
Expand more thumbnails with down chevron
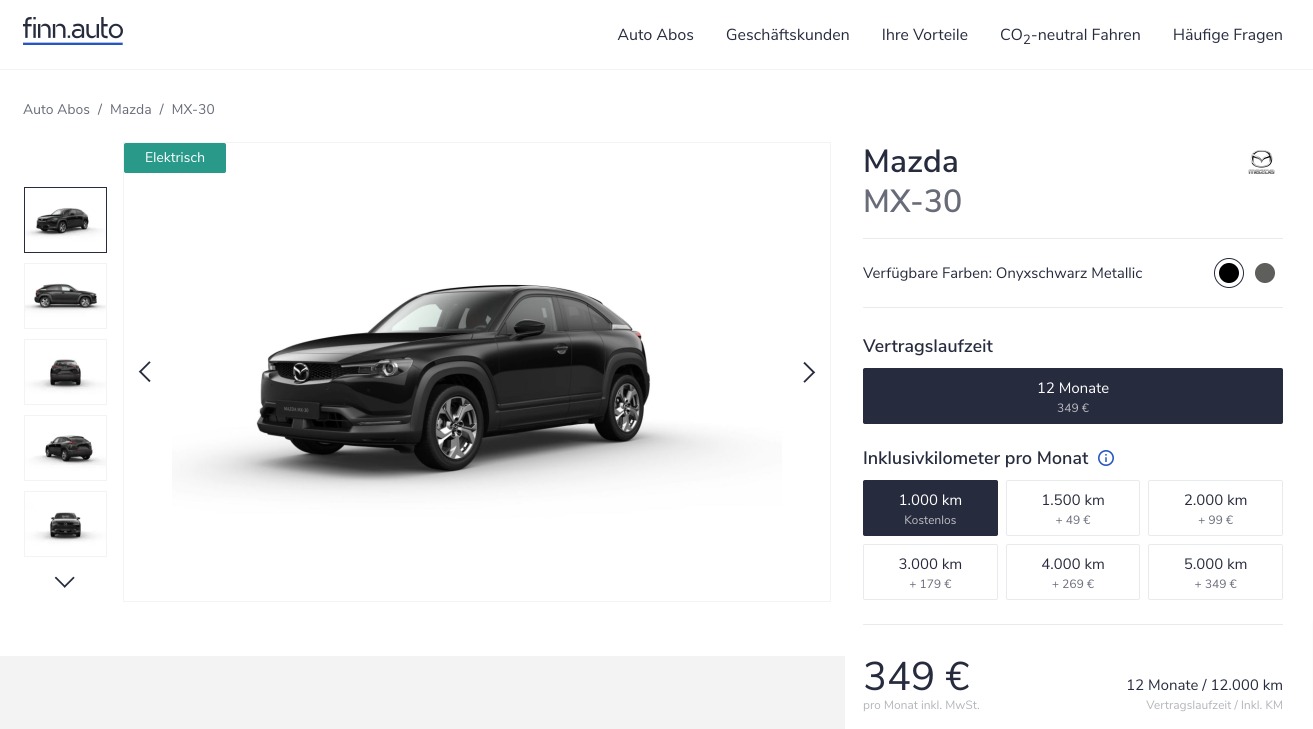[x=65, y=582]
